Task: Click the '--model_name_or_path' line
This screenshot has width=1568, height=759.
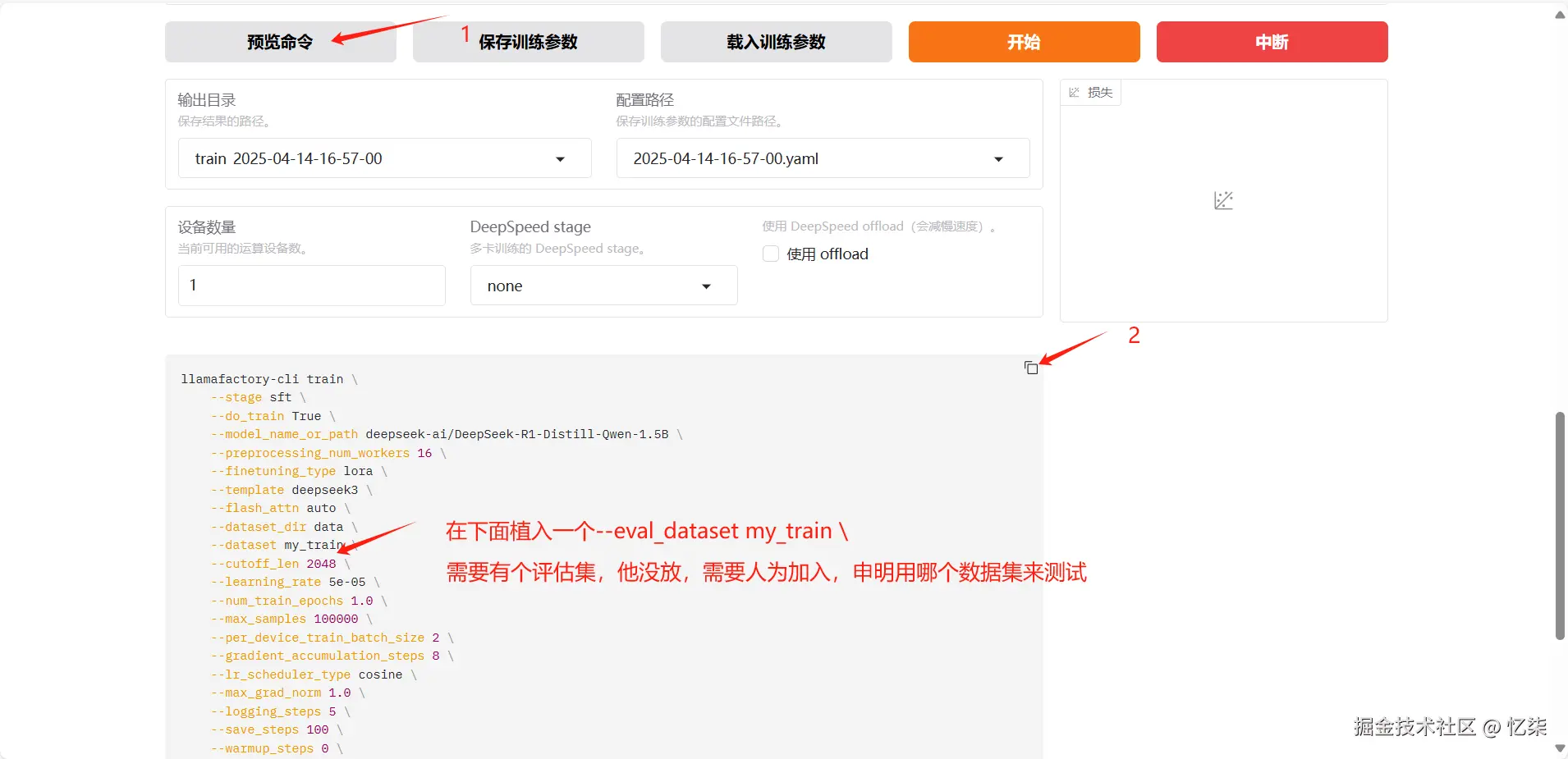Action: 447,434
